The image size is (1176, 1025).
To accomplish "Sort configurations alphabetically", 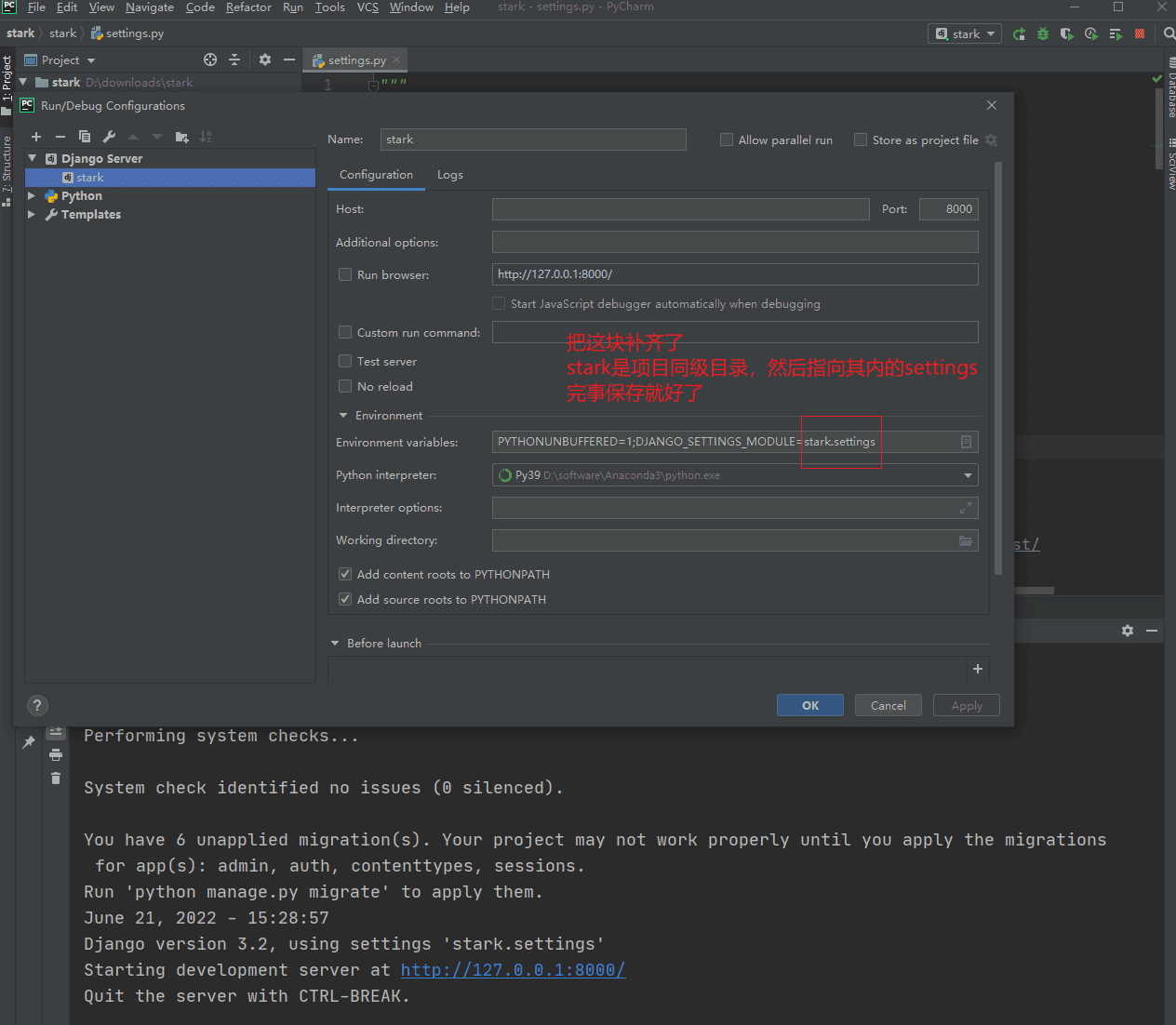I will [x=206, y=137].
